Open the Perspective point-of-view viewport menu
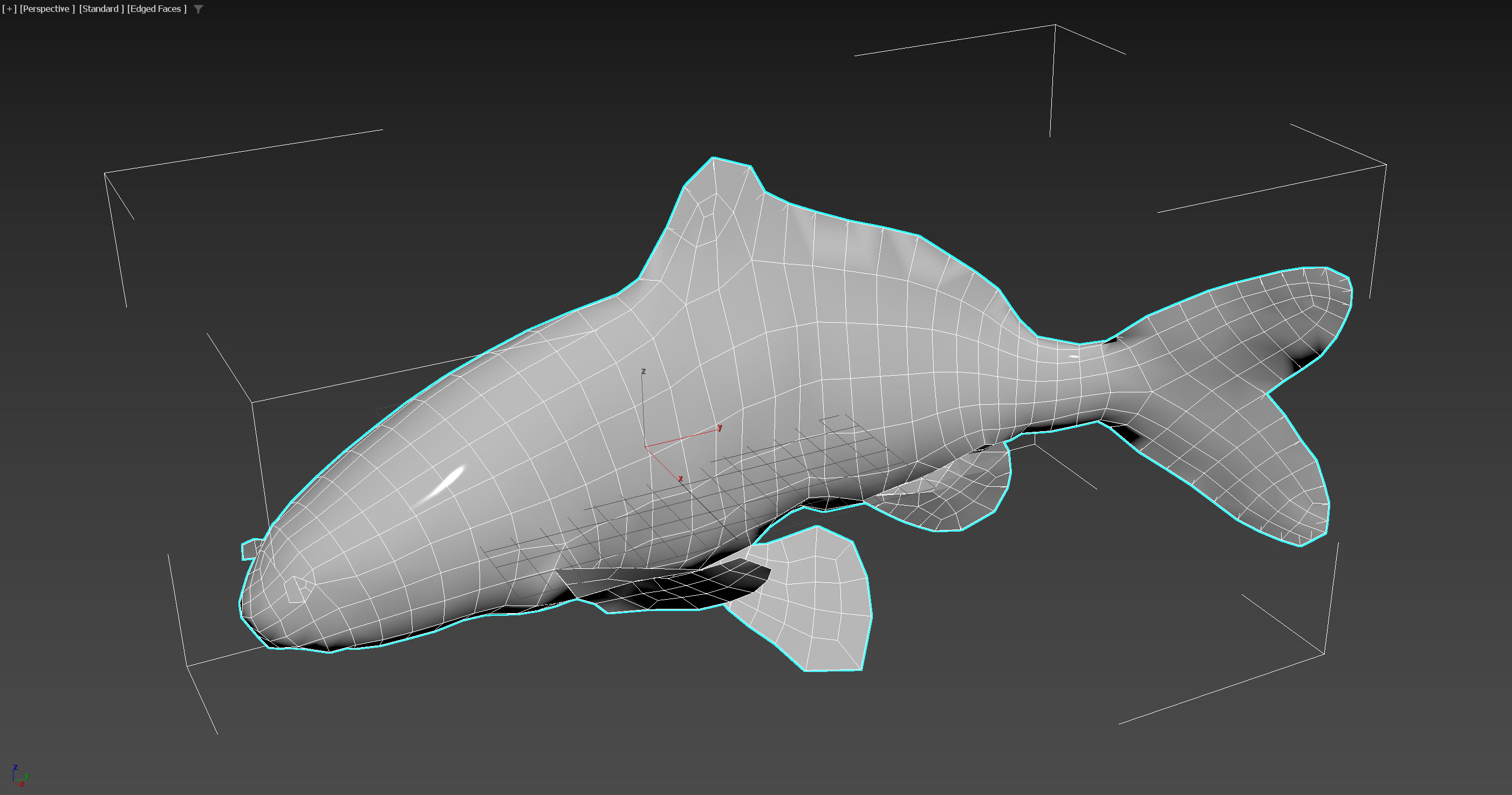Image resolution: width=1512 pixels, height=795 pixels. point(46,9)
